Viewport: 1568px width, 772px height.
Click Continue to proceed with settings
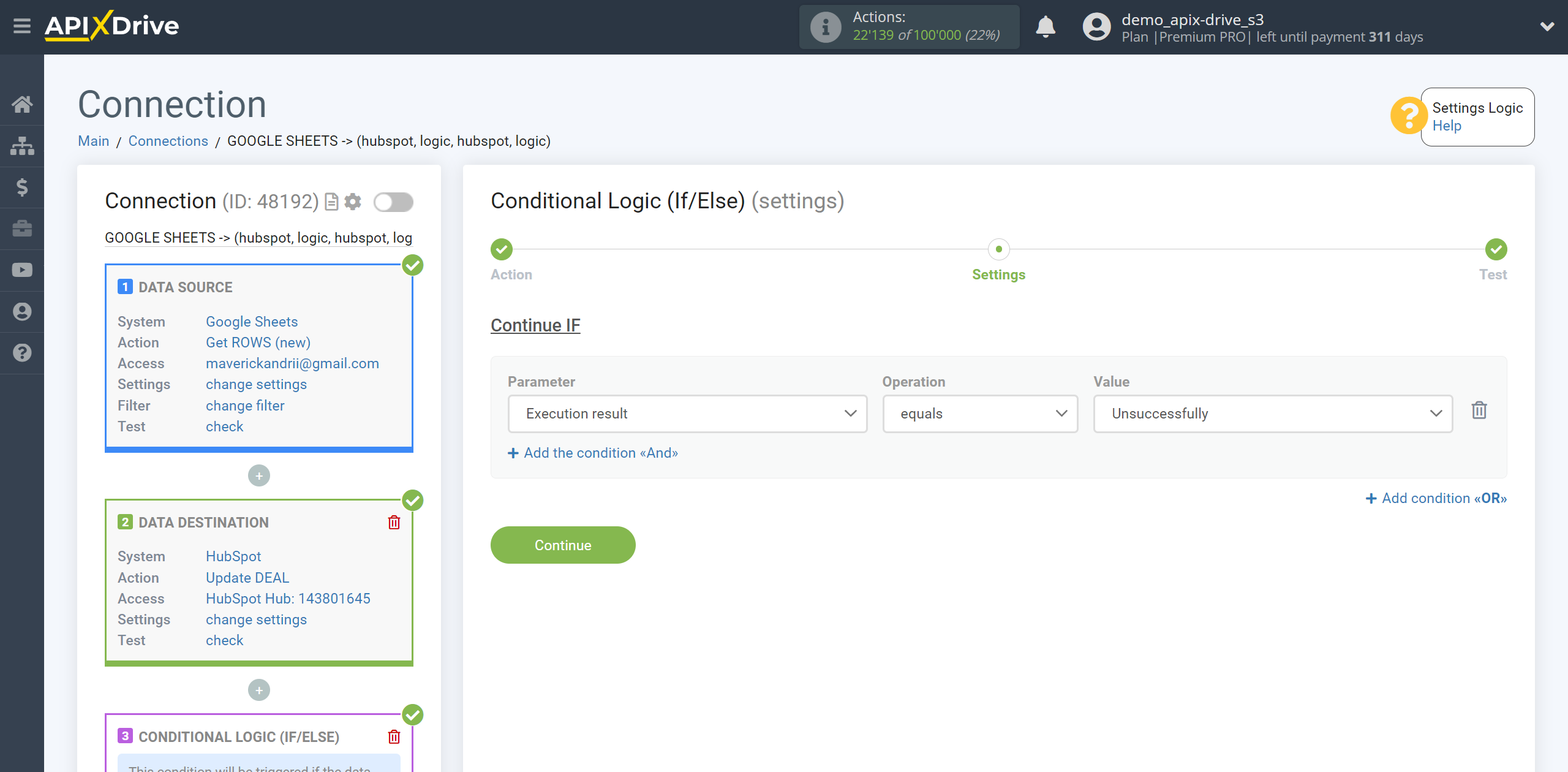563,544
